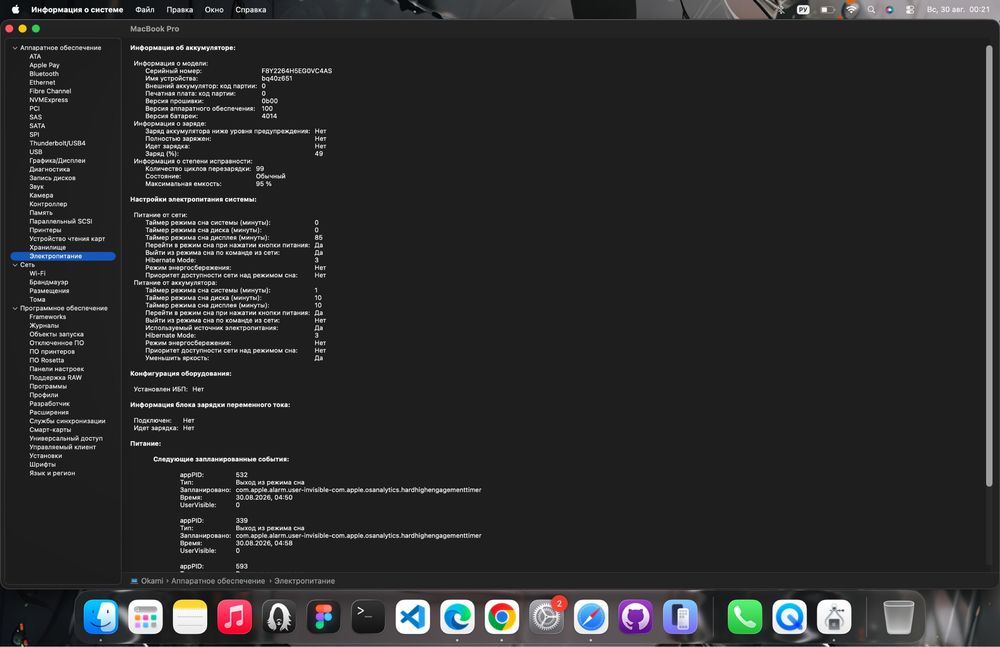1000x647 pixels.
Task: Click the Максимальная емкость 95 % value
Action: tap(263, 184)
